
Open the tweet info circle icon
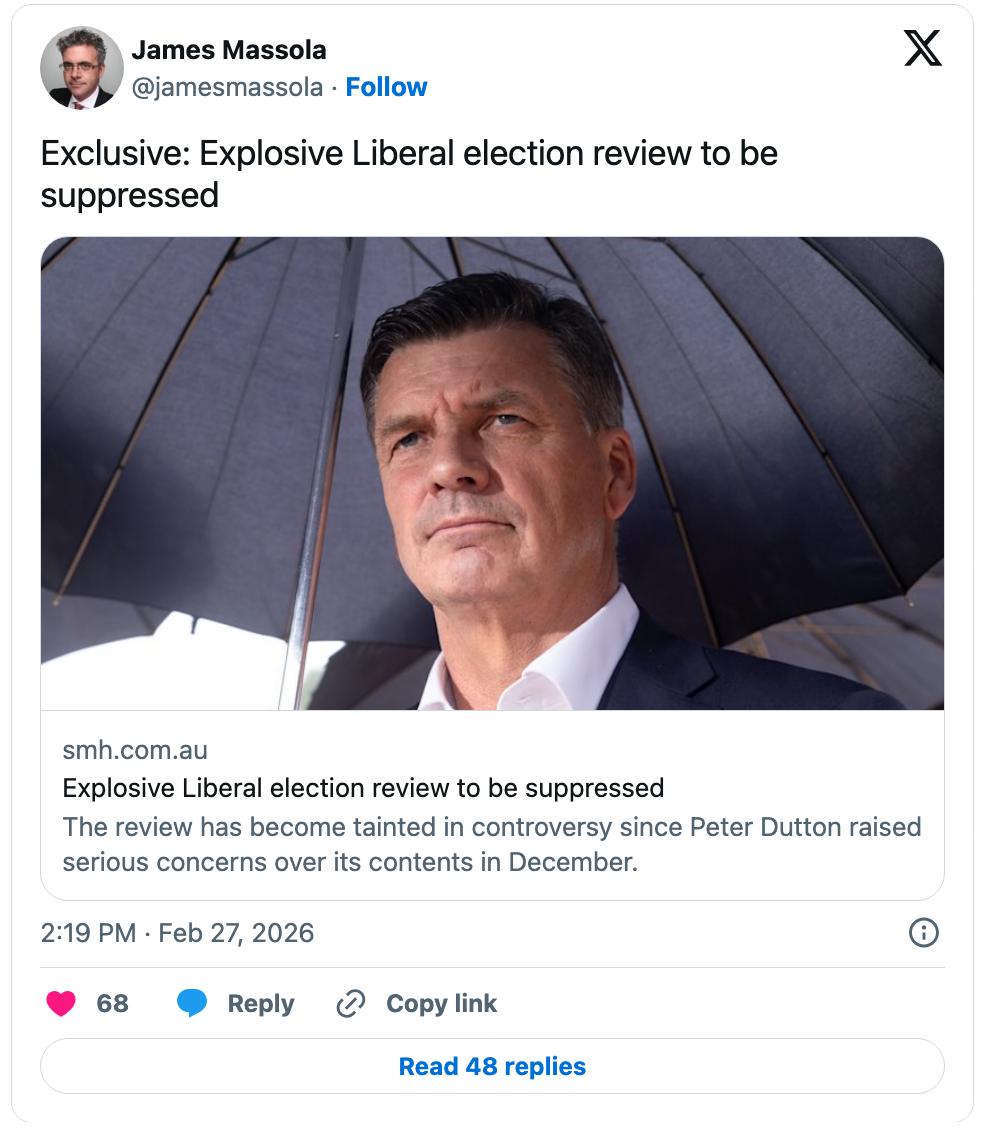click(922, 933)
